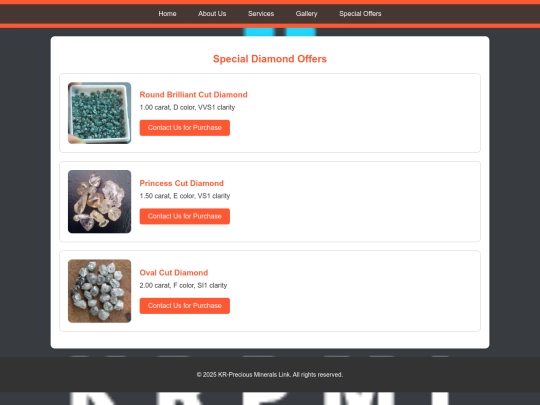This screenshot has width=540, height=405.
Task: Select Services in the navigation bar
Action: tap(261, 14)
